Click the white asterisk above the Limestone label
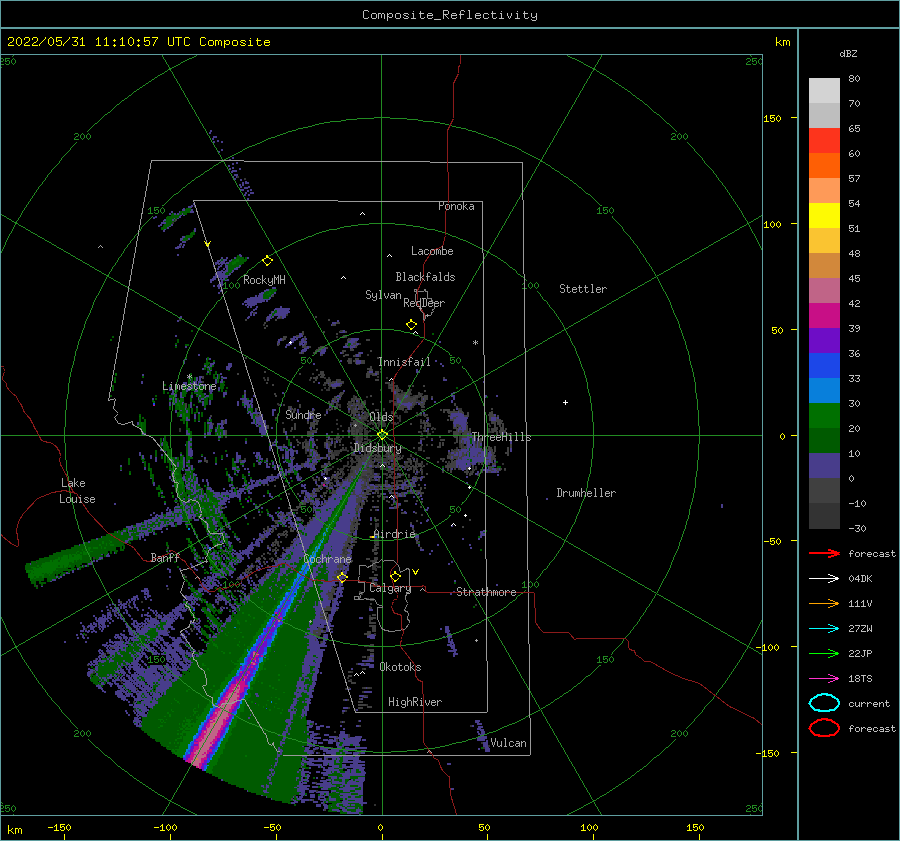Viewport: 900px width, 841px height. [189, 377]
